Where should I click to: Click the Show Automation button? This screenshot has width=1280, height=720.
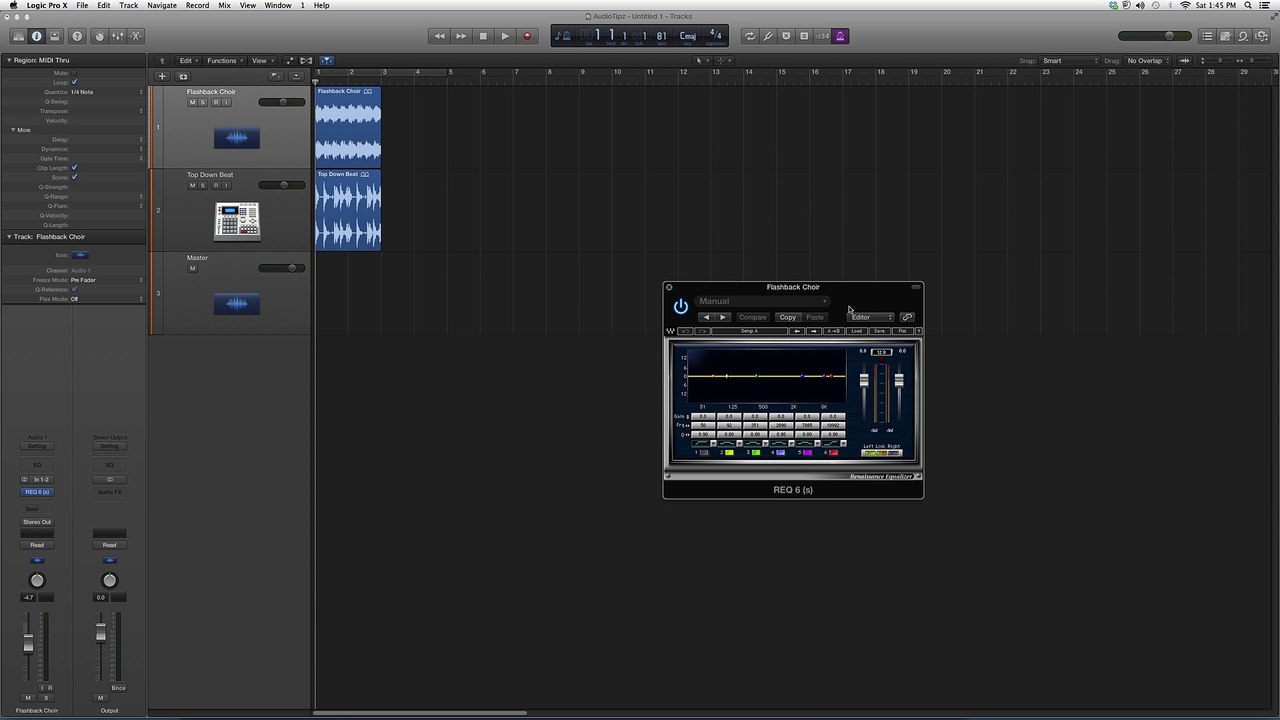[x=290, y=60]
